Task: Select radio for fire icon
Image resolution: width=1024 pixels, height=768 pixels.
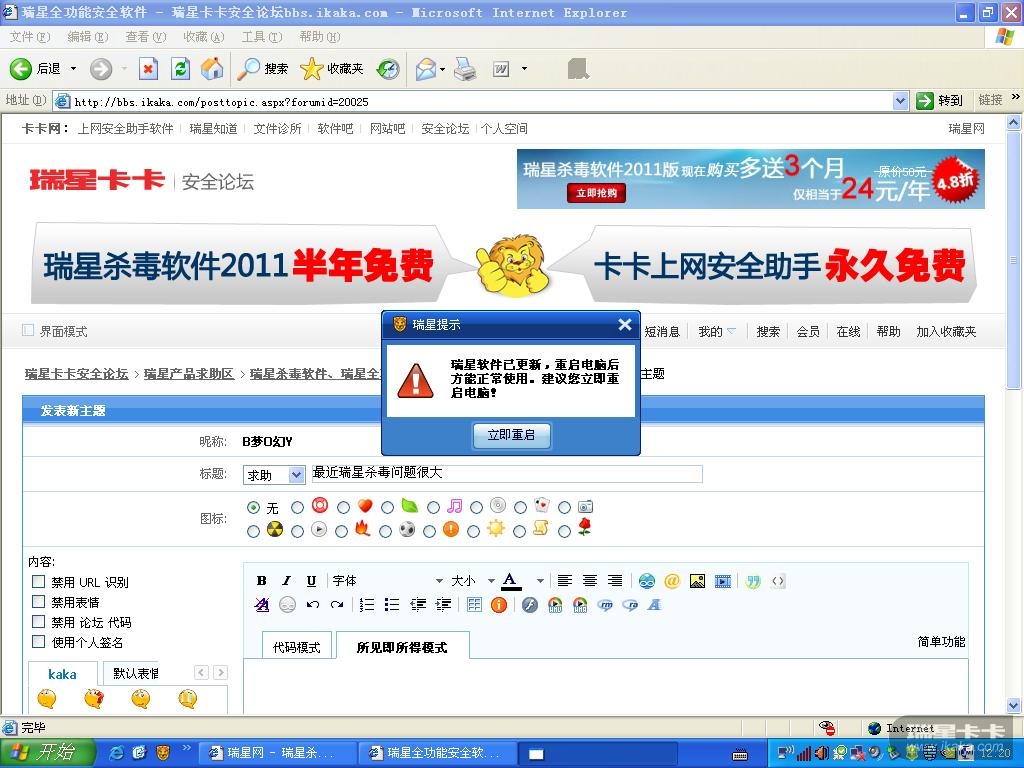Action: point(341,532)
